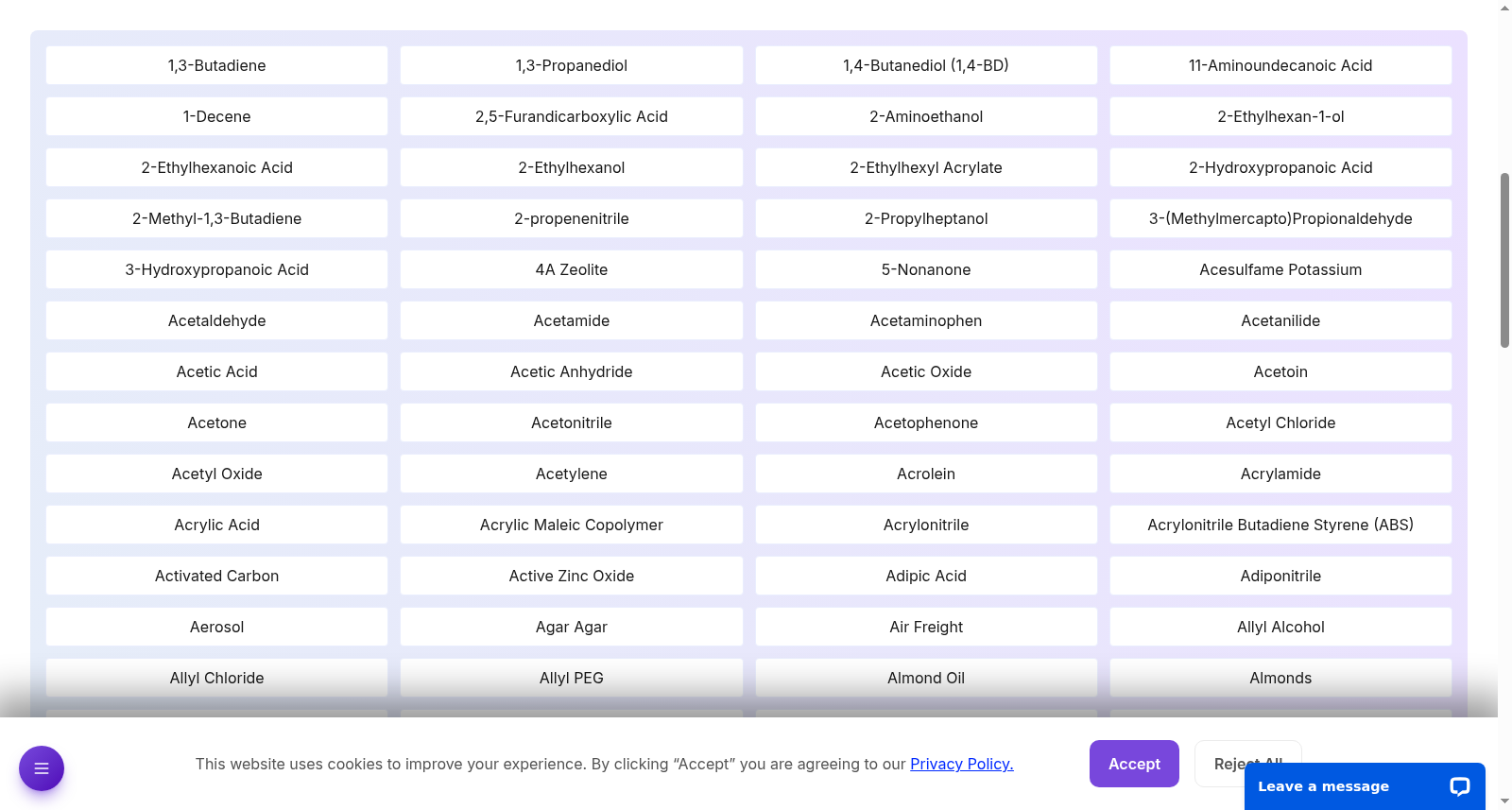Select 2,5-Furandicarboxylic Acid

[572, 116]
